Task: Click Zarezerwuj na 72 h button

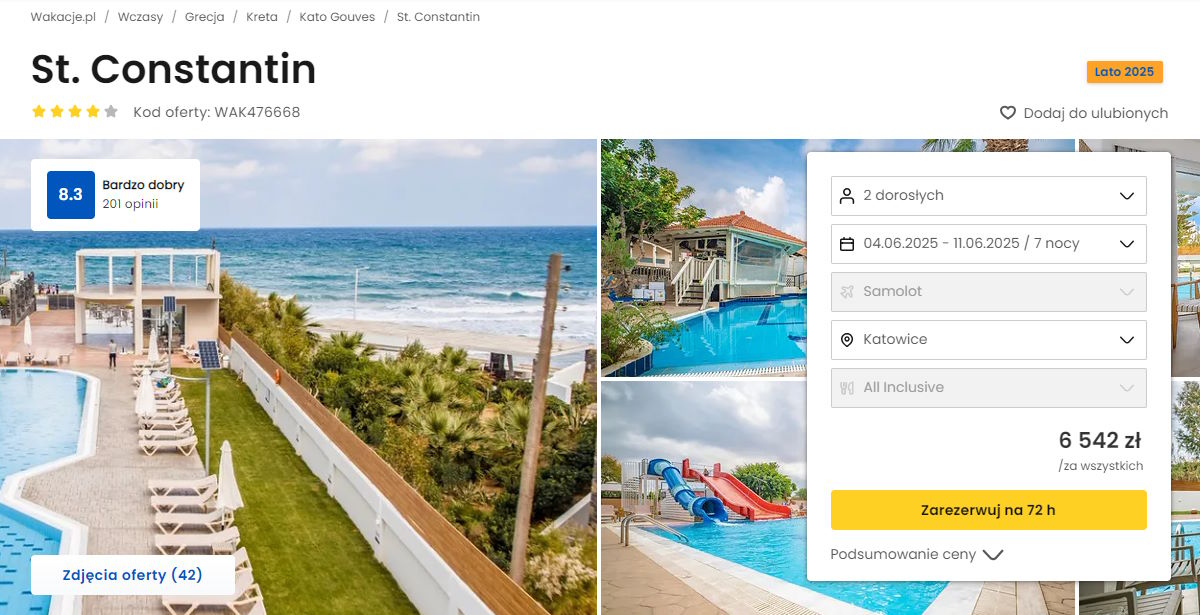Action: click(989, 510)
